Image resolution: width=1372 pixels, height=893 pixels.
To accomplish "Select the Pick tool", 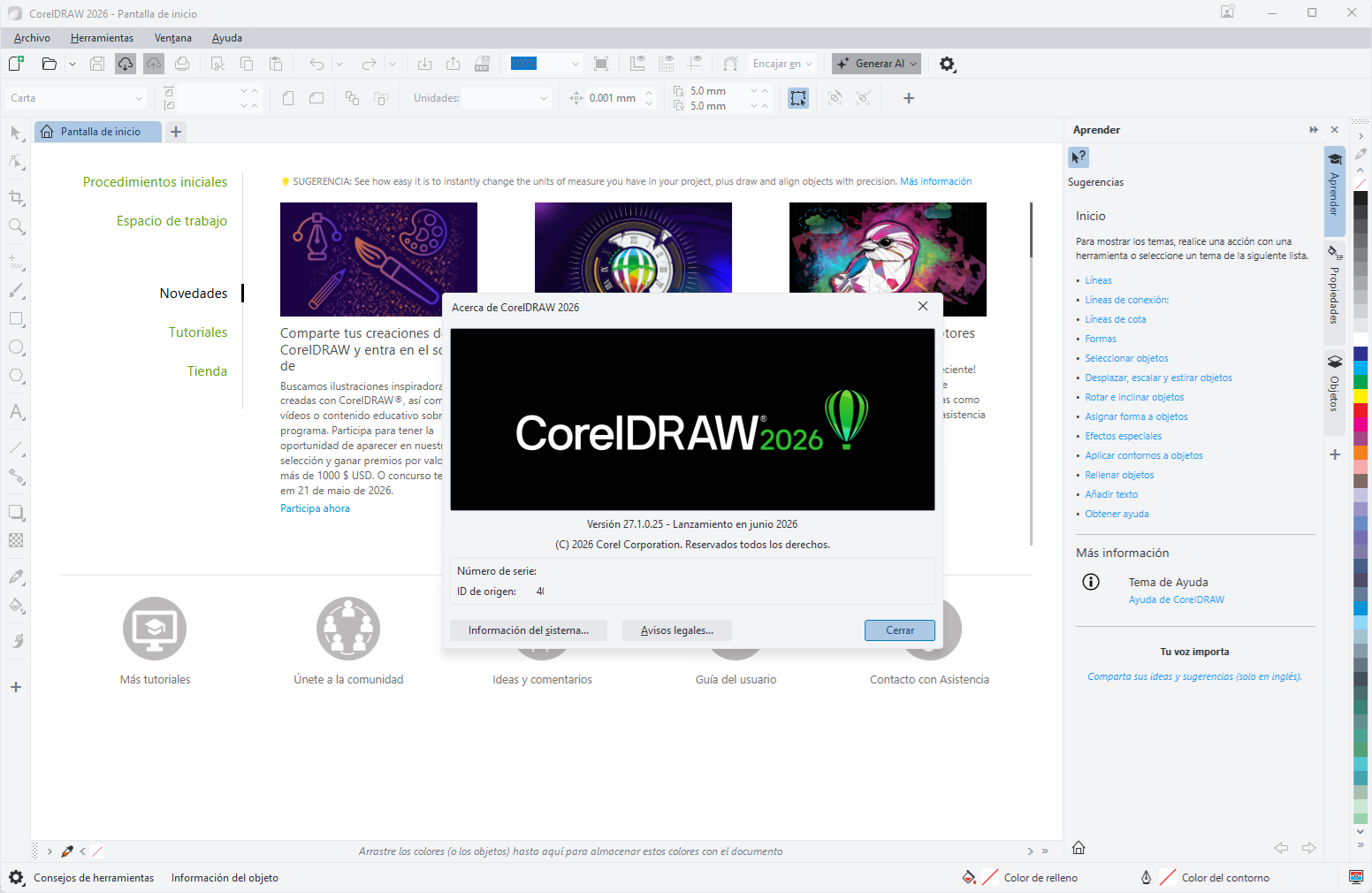I will click(16, 134).
